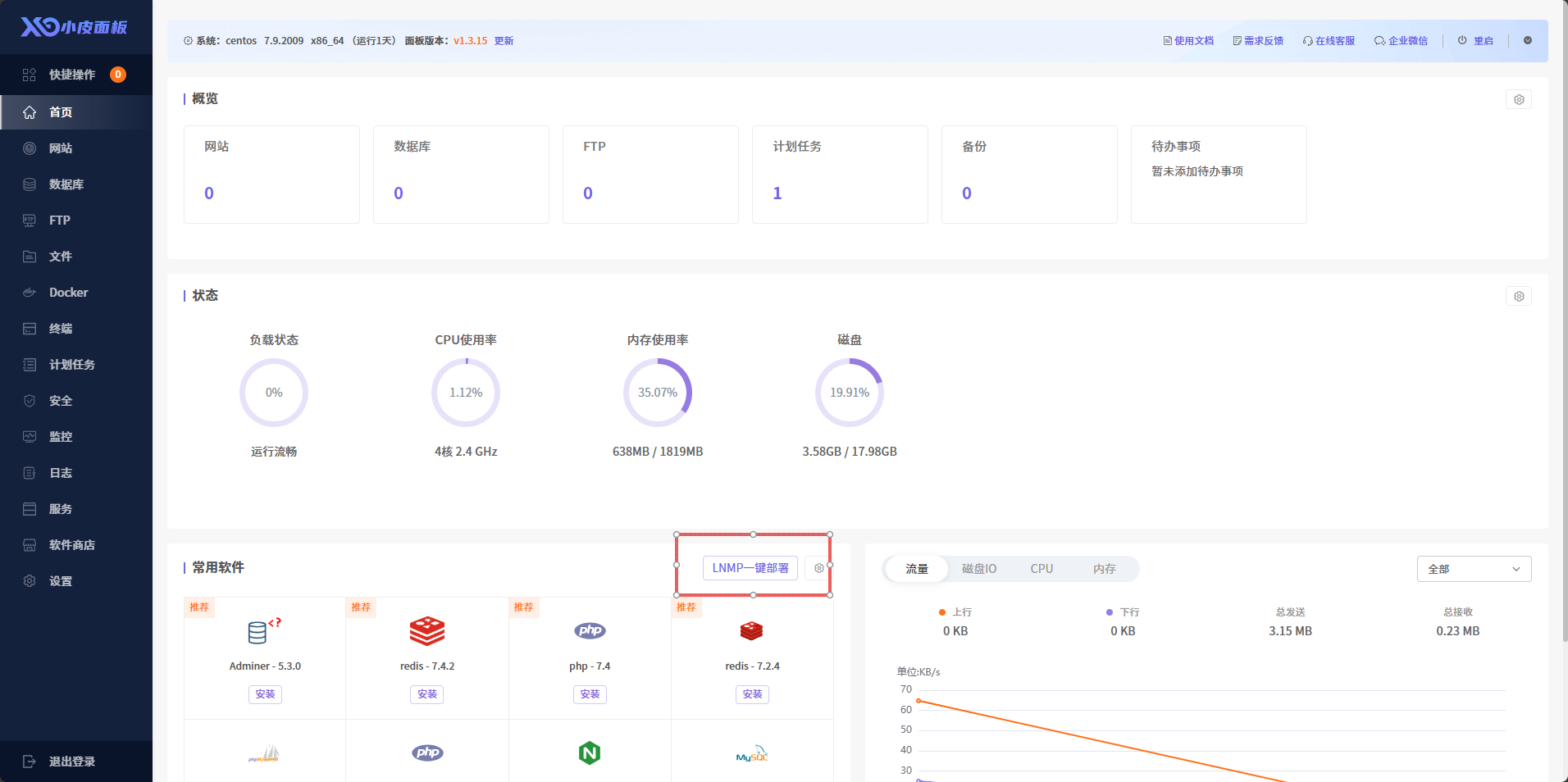Click the gear icon in Overview panel
1568x782 pixels.
(x=1519, y=99)
